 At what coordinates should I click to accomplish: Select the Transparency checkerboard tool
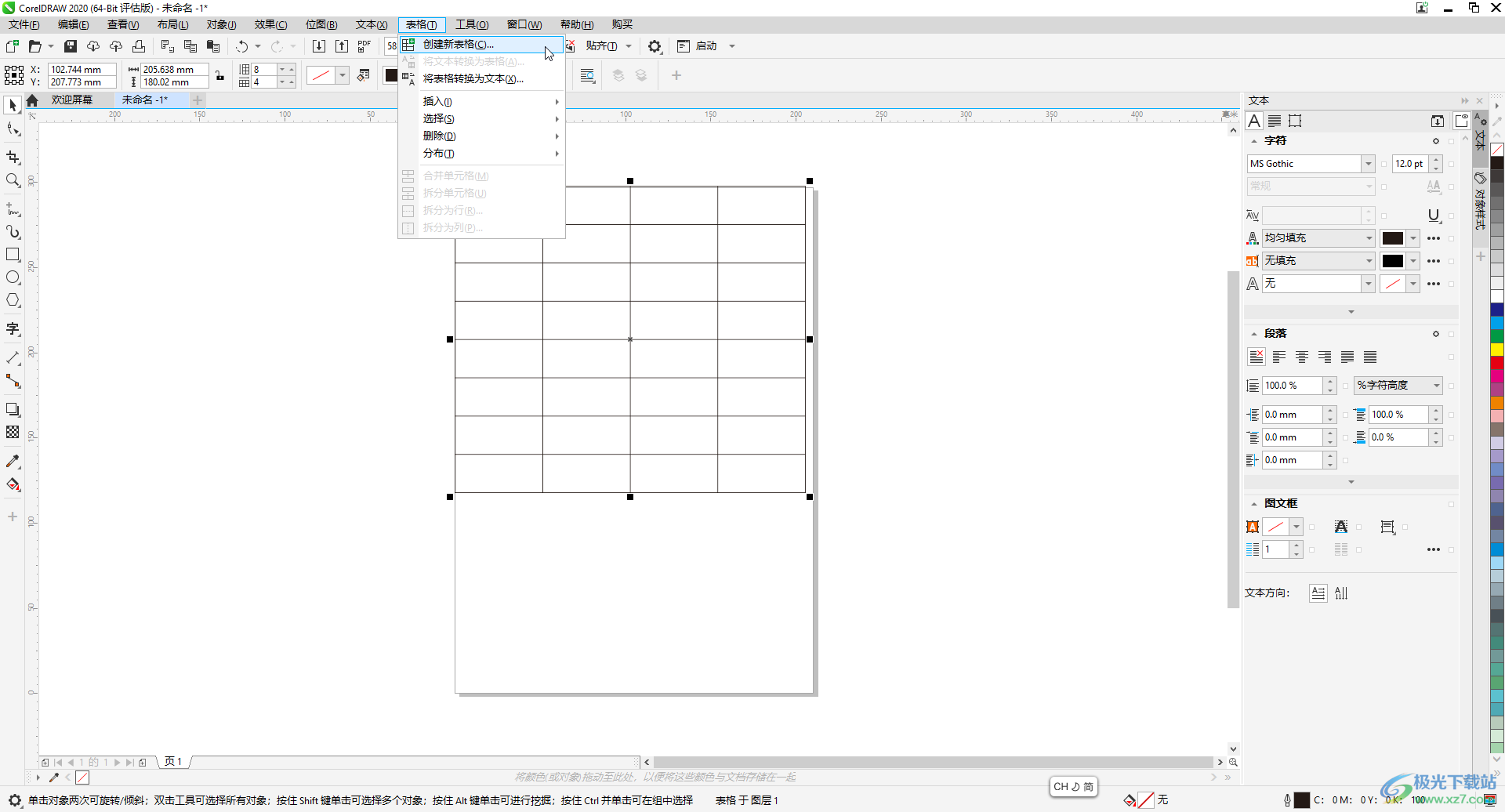coord(13,432)
